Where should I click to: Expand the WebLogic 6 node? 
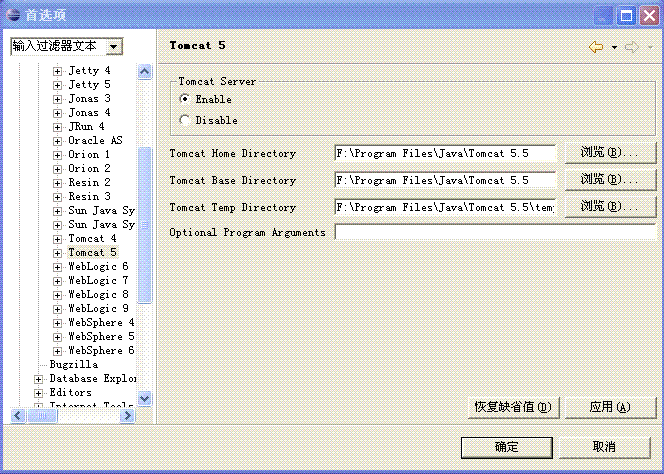57,267
